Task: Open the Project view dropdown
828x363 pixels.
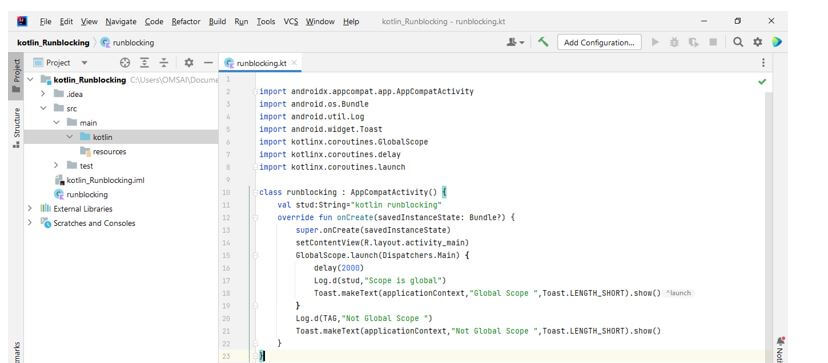Action: pyautogui.click(x=60, y=63)
